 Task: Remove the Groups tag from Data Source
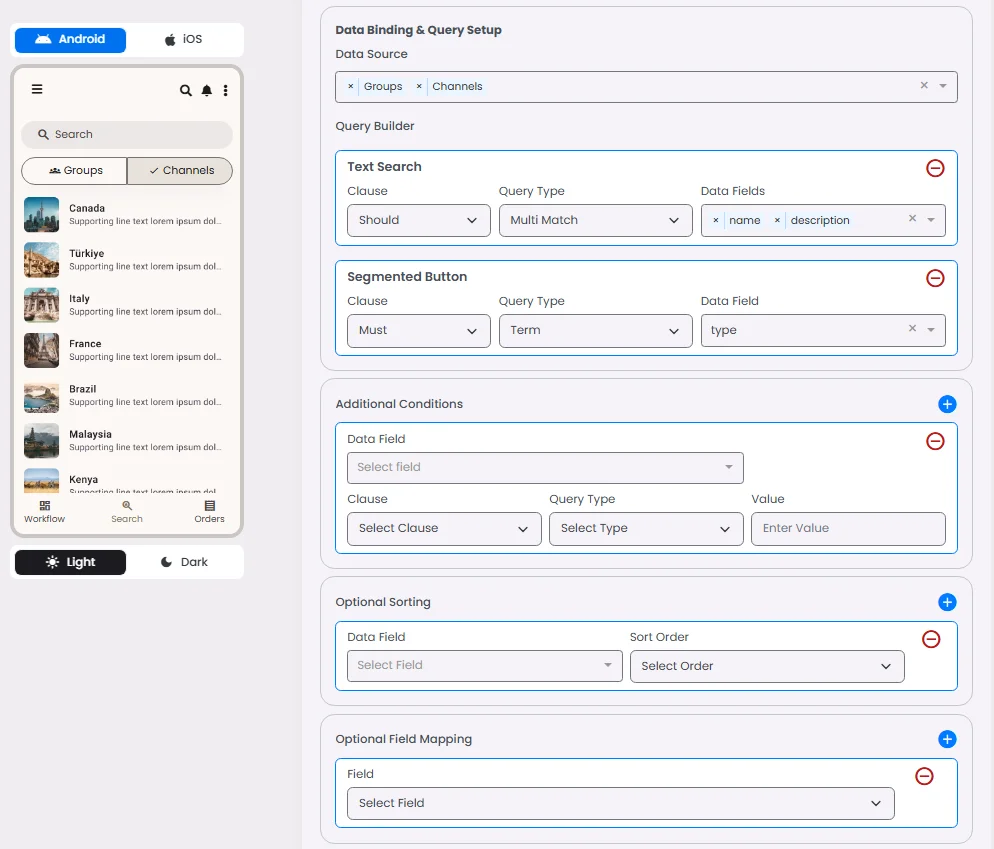point(351,87)
